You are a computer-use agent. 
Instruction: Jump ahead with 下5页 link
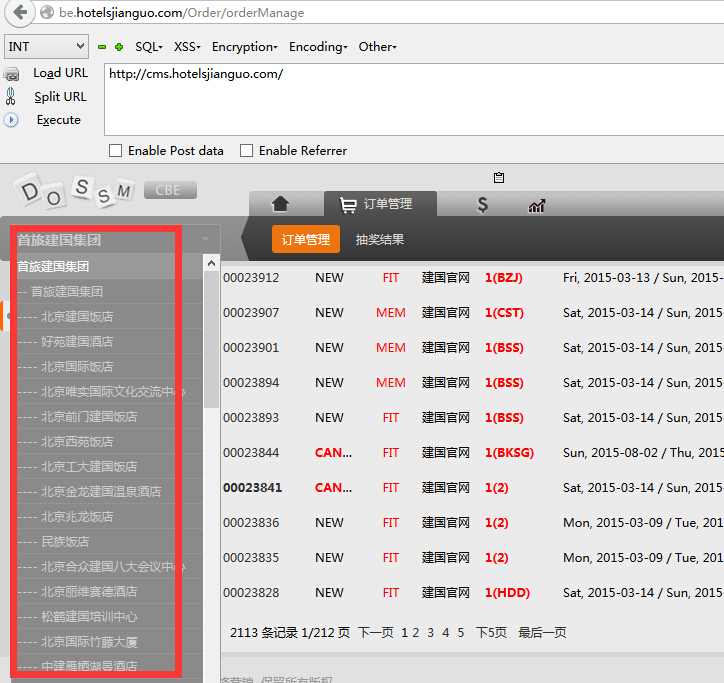(x=491, y=632)
